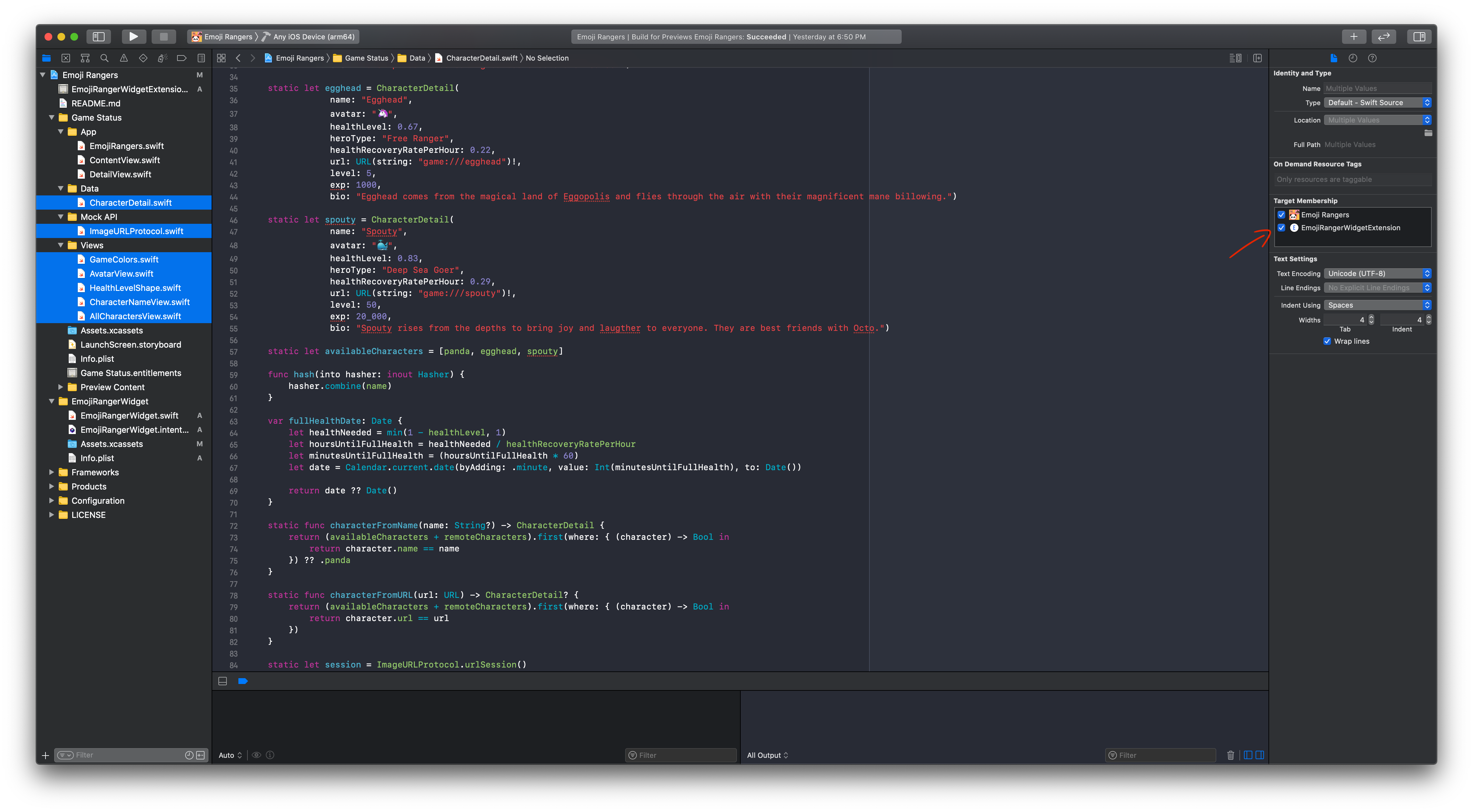1473x812 pixels.
Task: Clear console with the trash icon
Action: click(x=1230, y=755)
